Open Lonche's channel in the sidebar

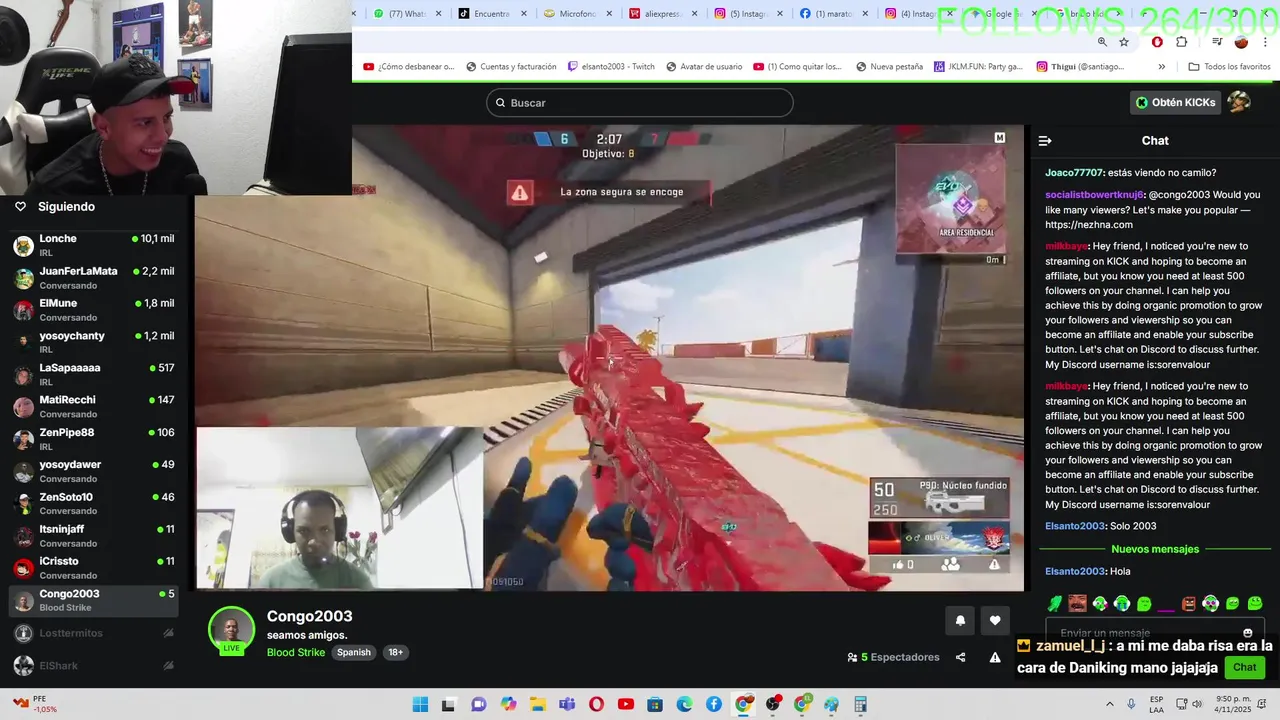[x=95, y=245]
